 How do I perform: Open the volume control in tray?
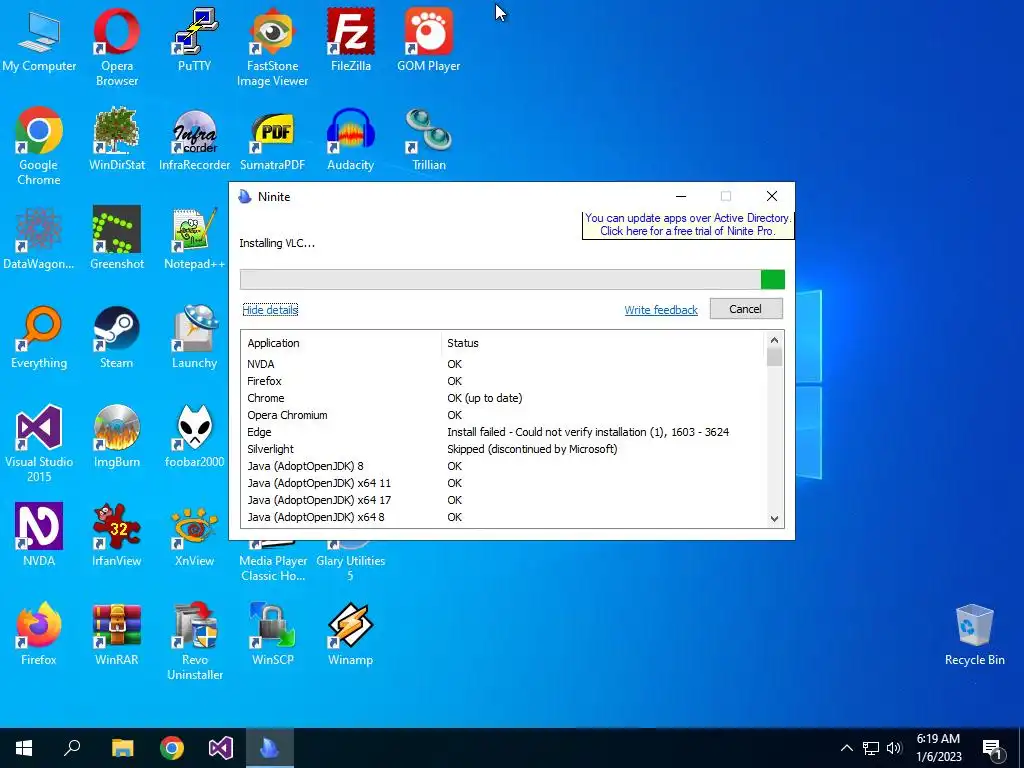click(x=894, y=748)
